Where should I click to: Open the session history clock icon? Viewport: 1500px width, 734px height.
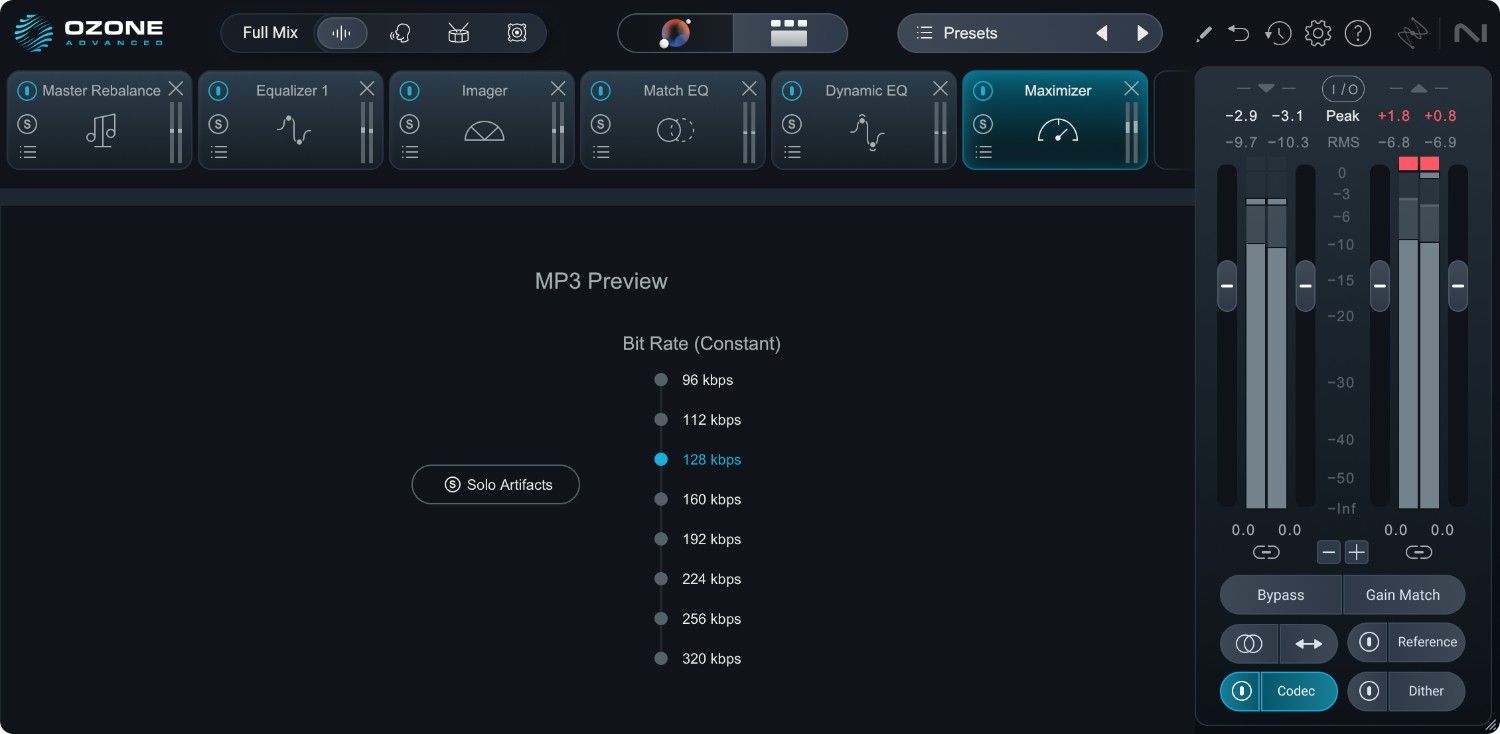(1278, 32)
